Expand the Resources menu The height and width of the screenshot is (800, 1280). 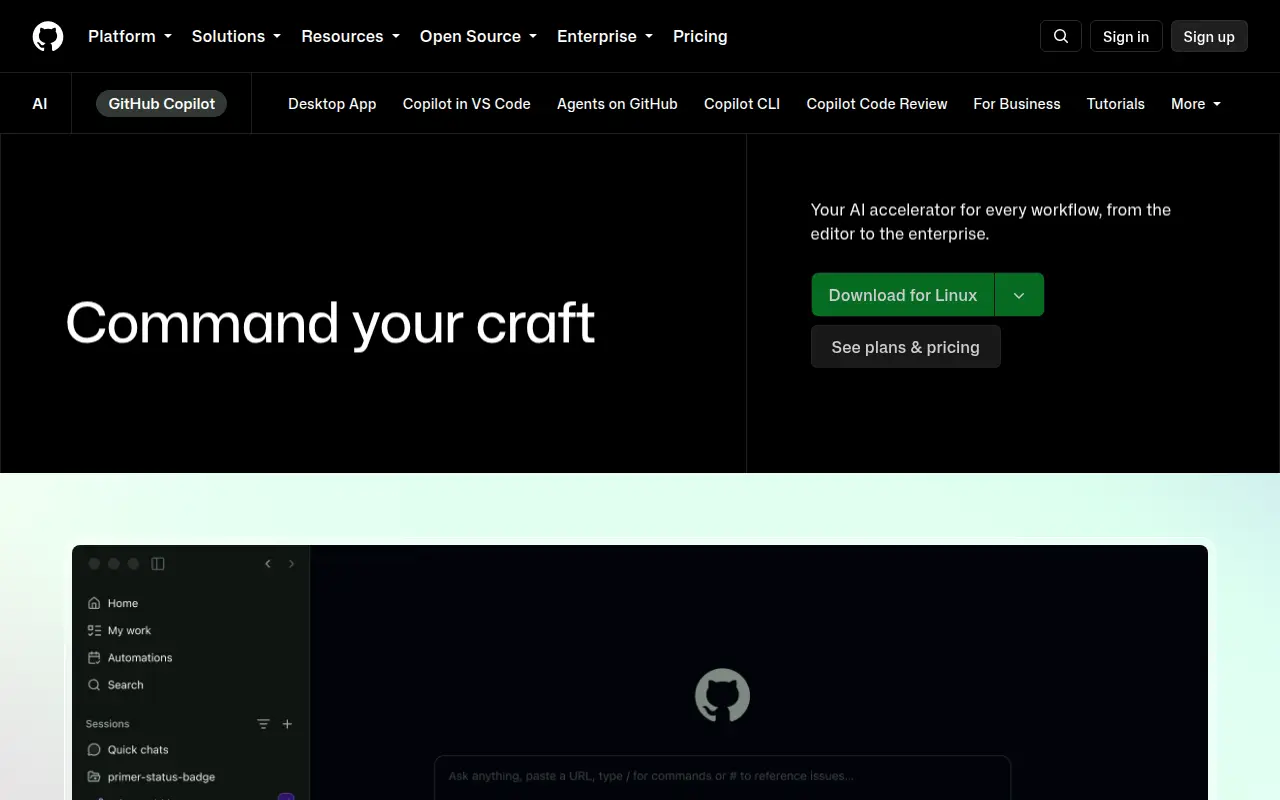click(x=351, y=36)
